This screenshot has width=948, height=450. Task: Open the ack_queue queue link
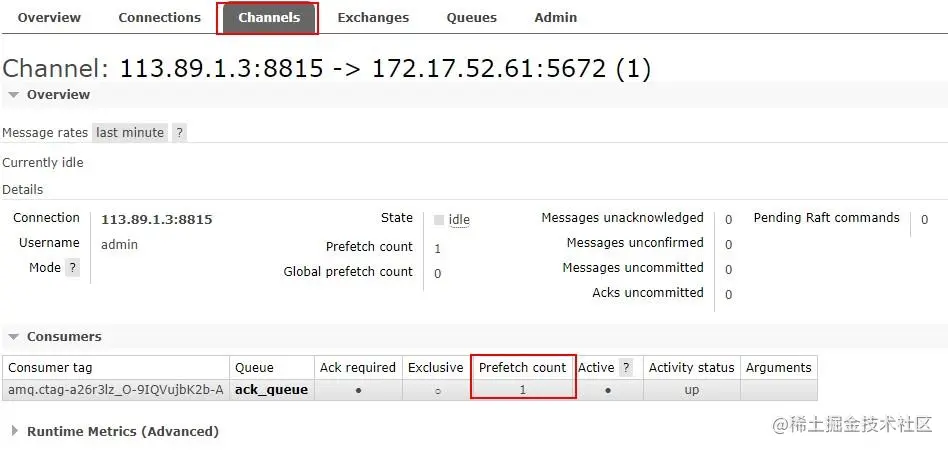[x=271, y=390]
